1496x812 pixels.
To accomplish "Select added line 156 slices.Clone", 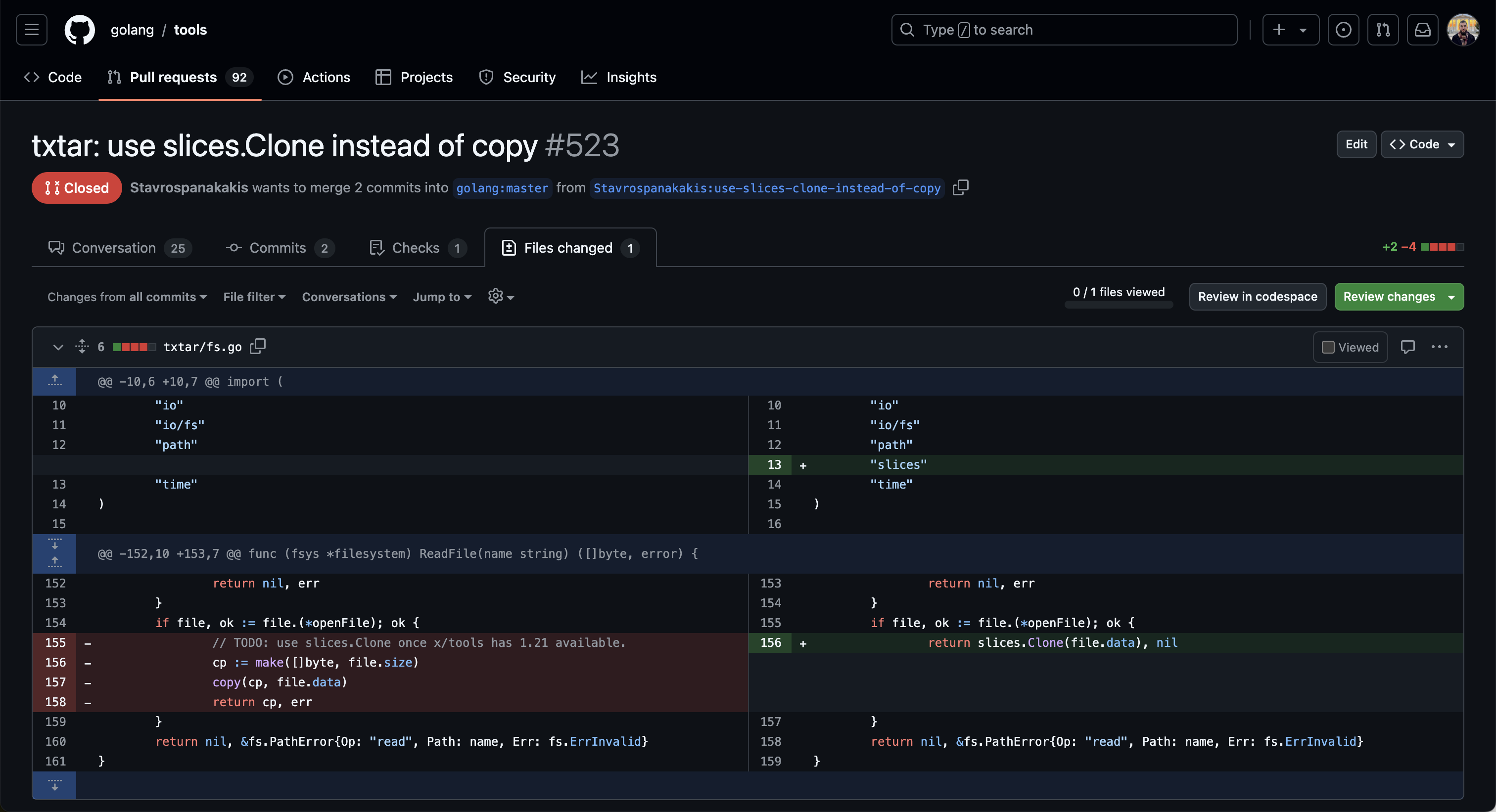I will pyautogui.click(x=1106, y=642).
